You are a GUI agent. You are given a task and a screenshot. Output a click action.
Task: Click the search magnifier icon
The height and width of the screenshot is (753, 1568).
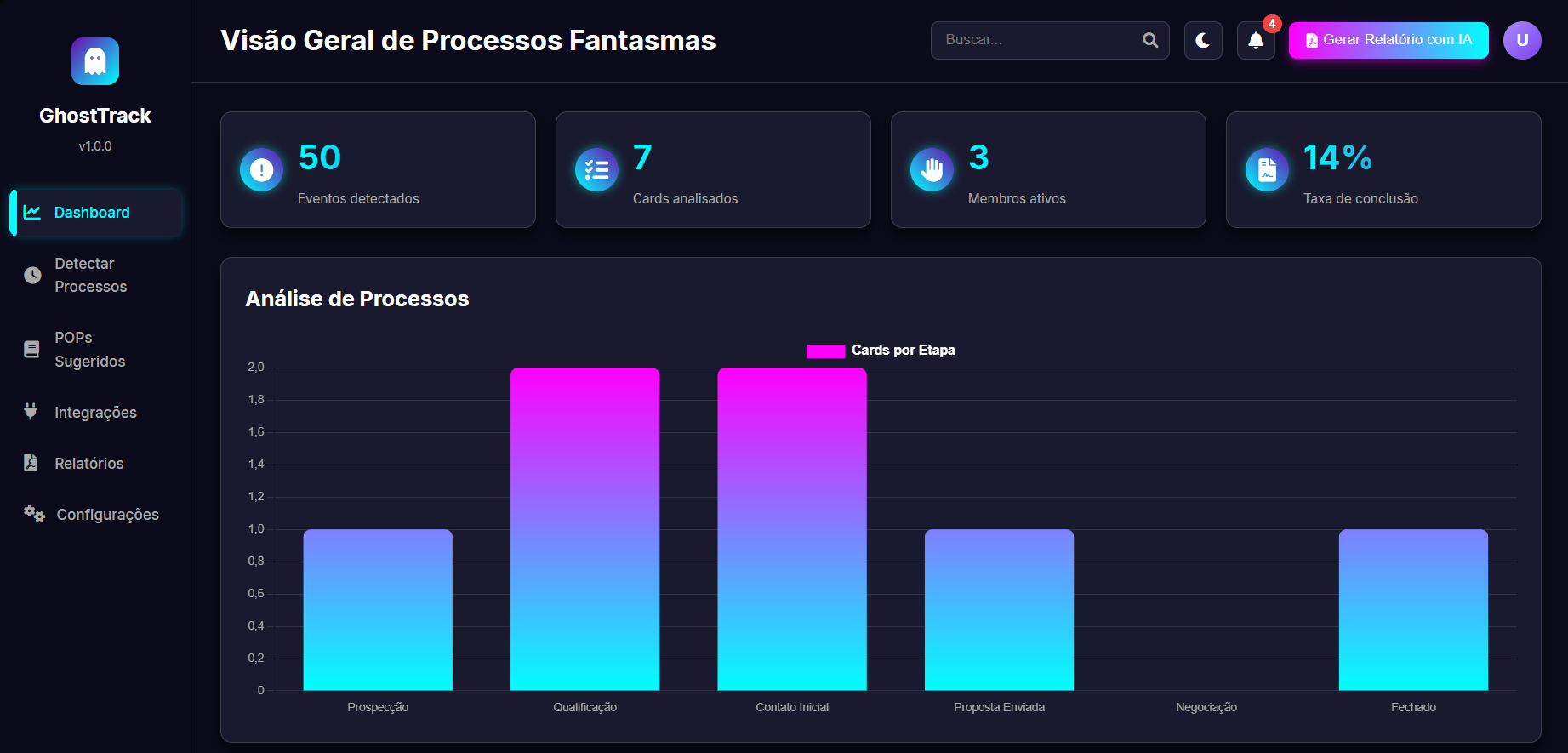tap(1150, 40)
